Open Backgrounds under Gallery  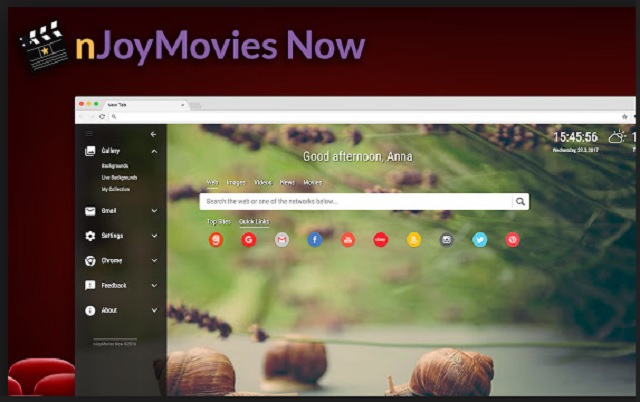click(115, 166)
